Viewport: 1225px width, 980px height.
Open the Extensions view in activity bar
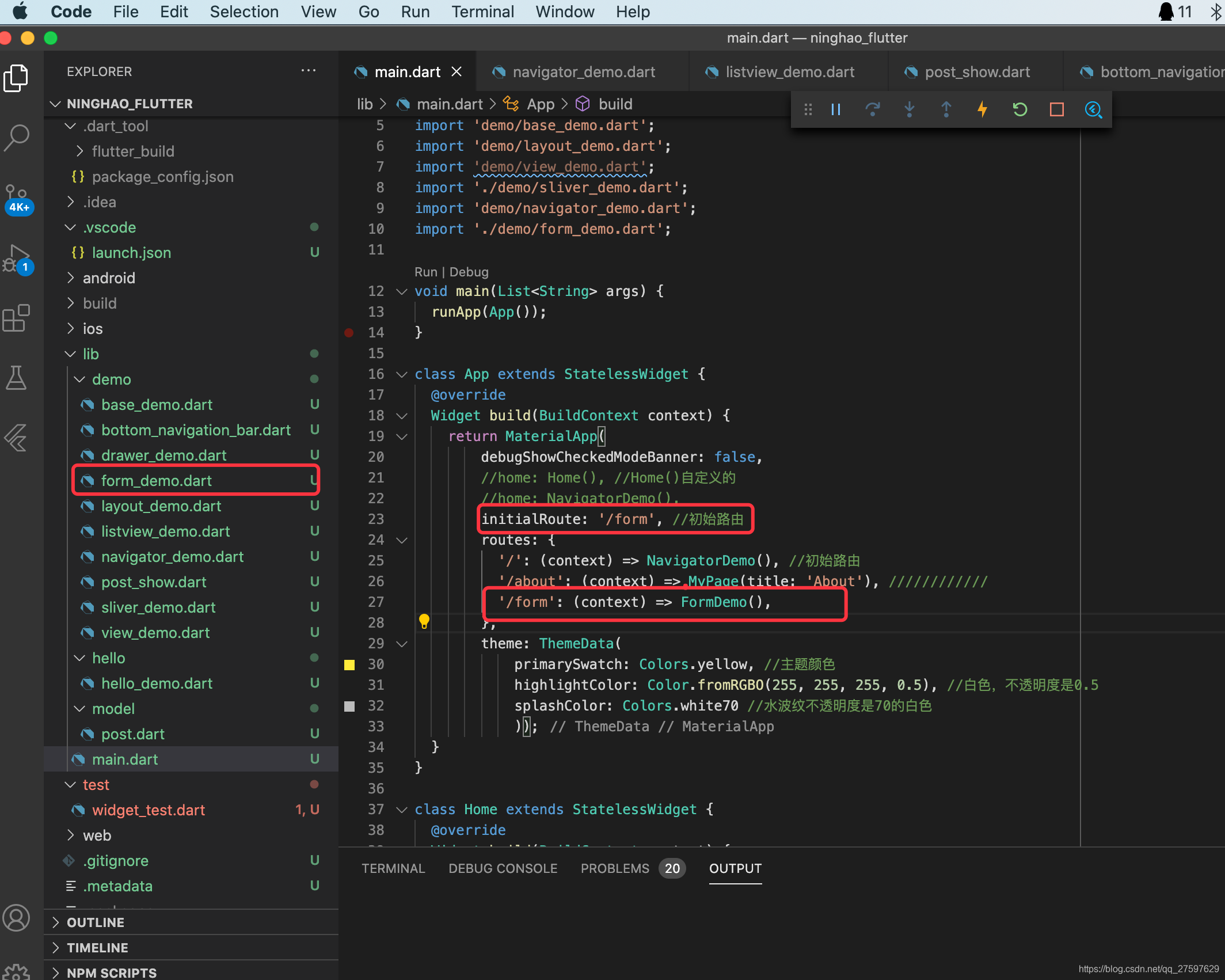coord(17,318)
